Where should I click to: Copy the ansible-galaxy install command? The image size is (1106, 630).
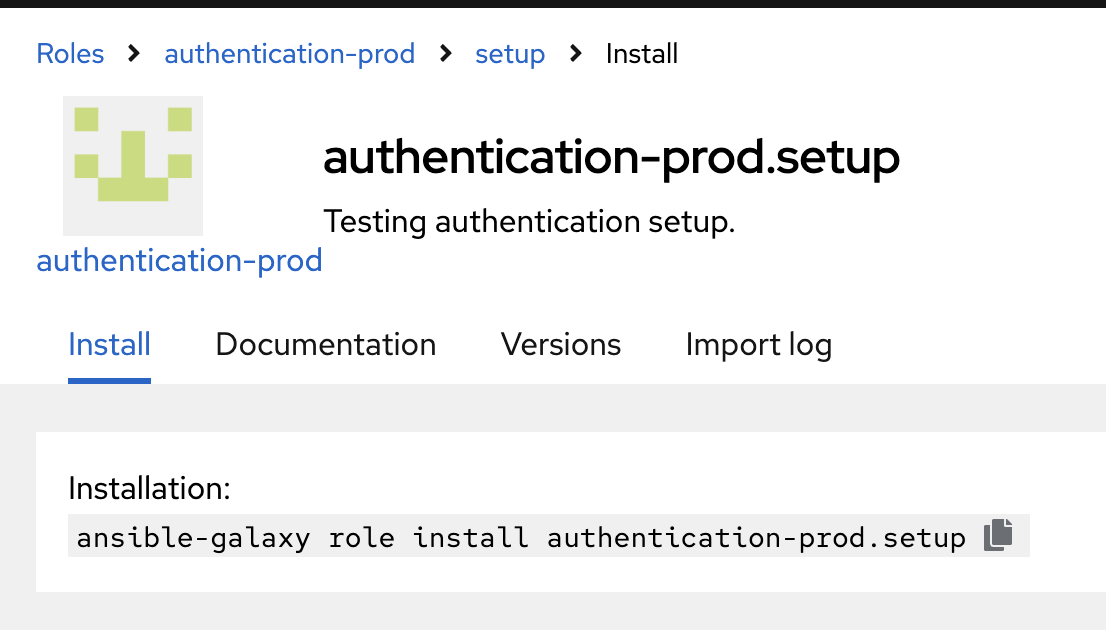[998, 536]
